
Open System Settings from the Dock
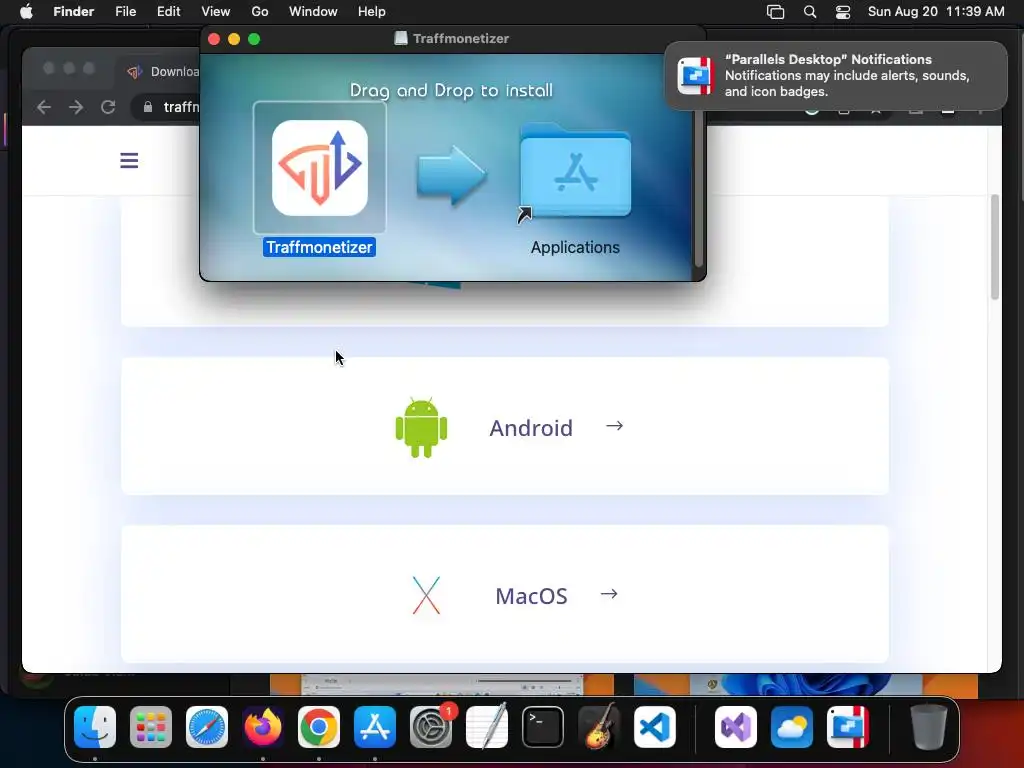click(x=431, y=727)
